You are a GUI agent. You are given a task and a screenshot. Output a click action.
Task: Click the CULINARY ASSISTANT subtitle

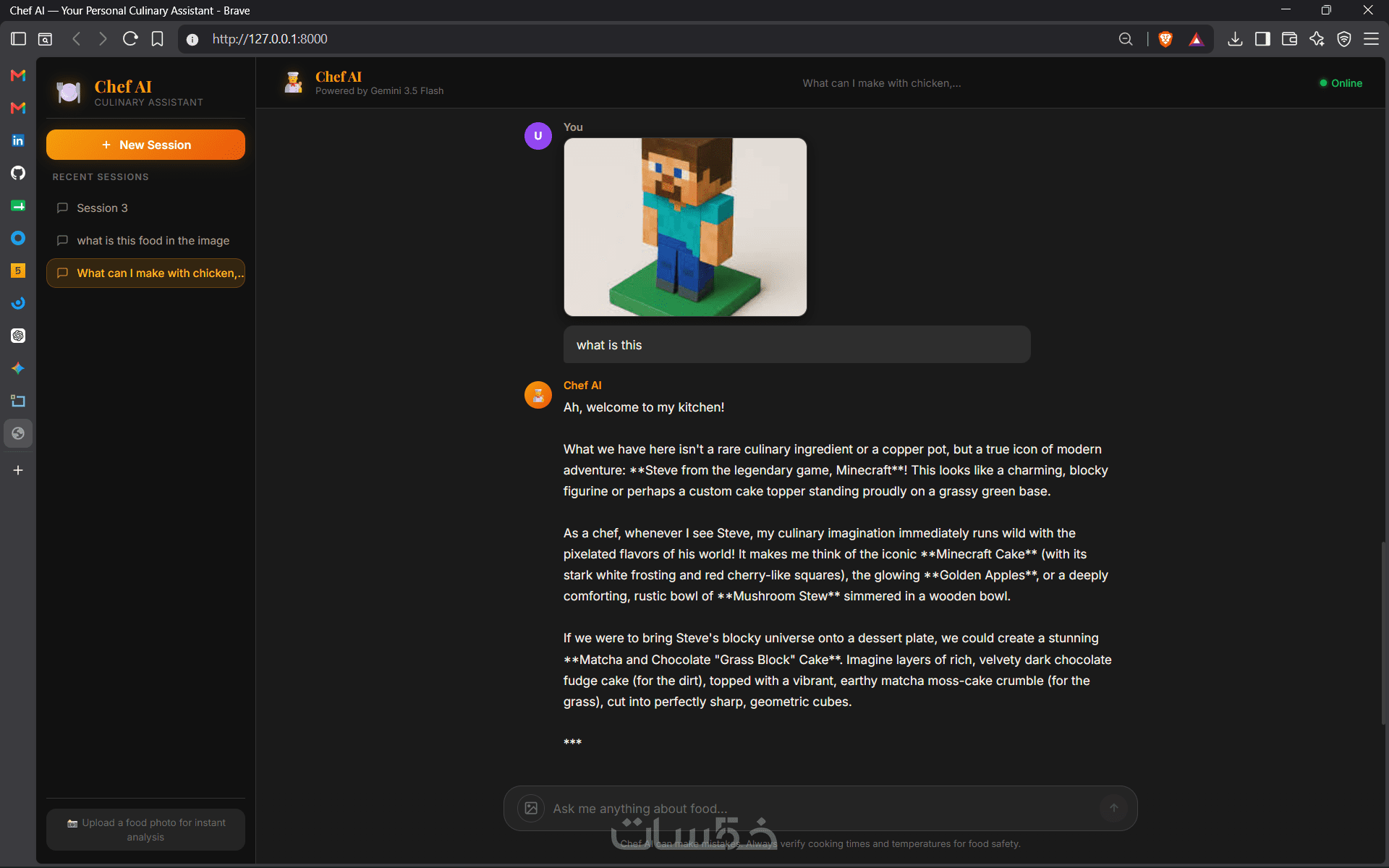(x=148, y=103)
